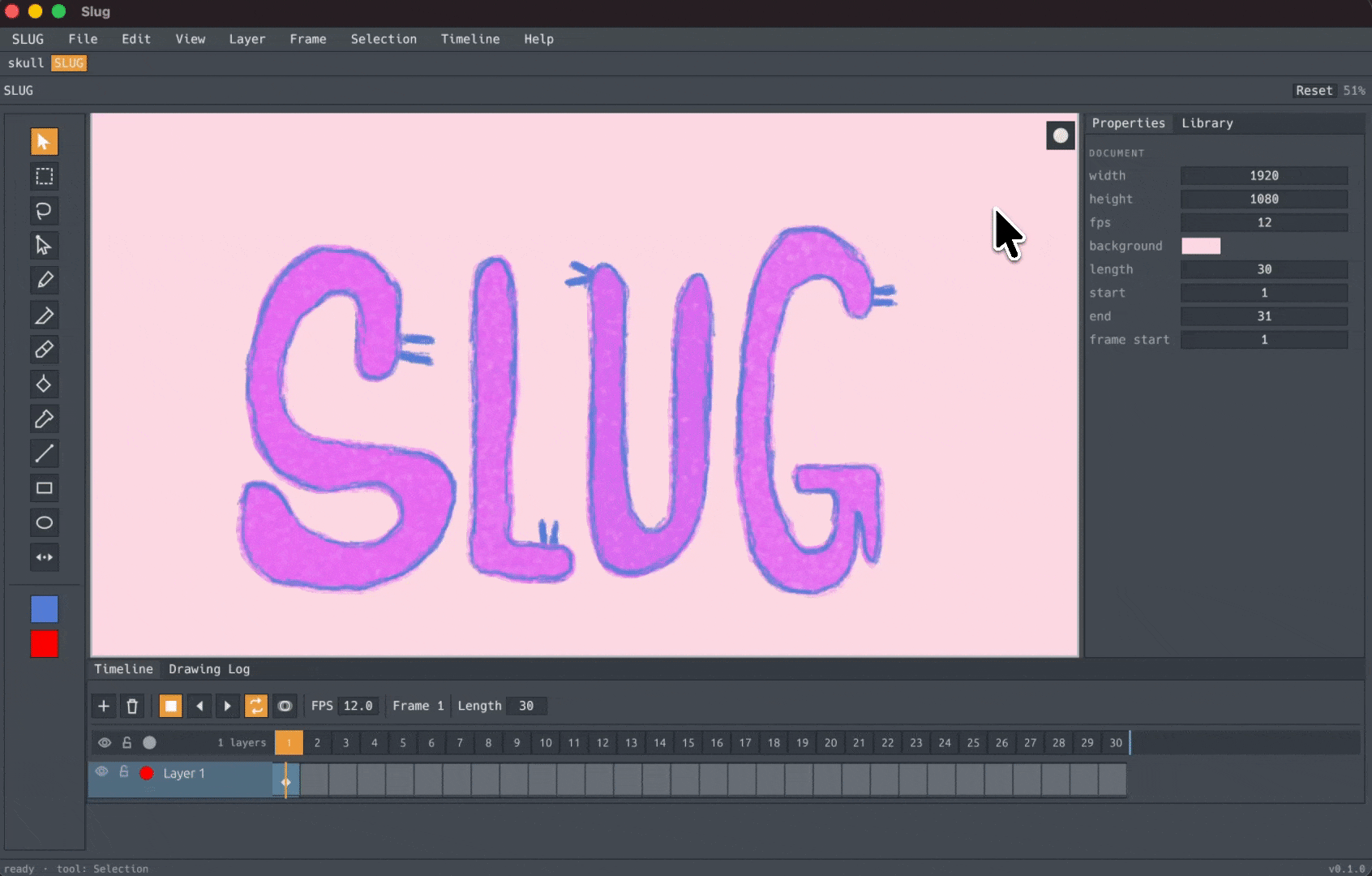
Task: Select the direct-select arrow tool
Action: tap(44, 245)
